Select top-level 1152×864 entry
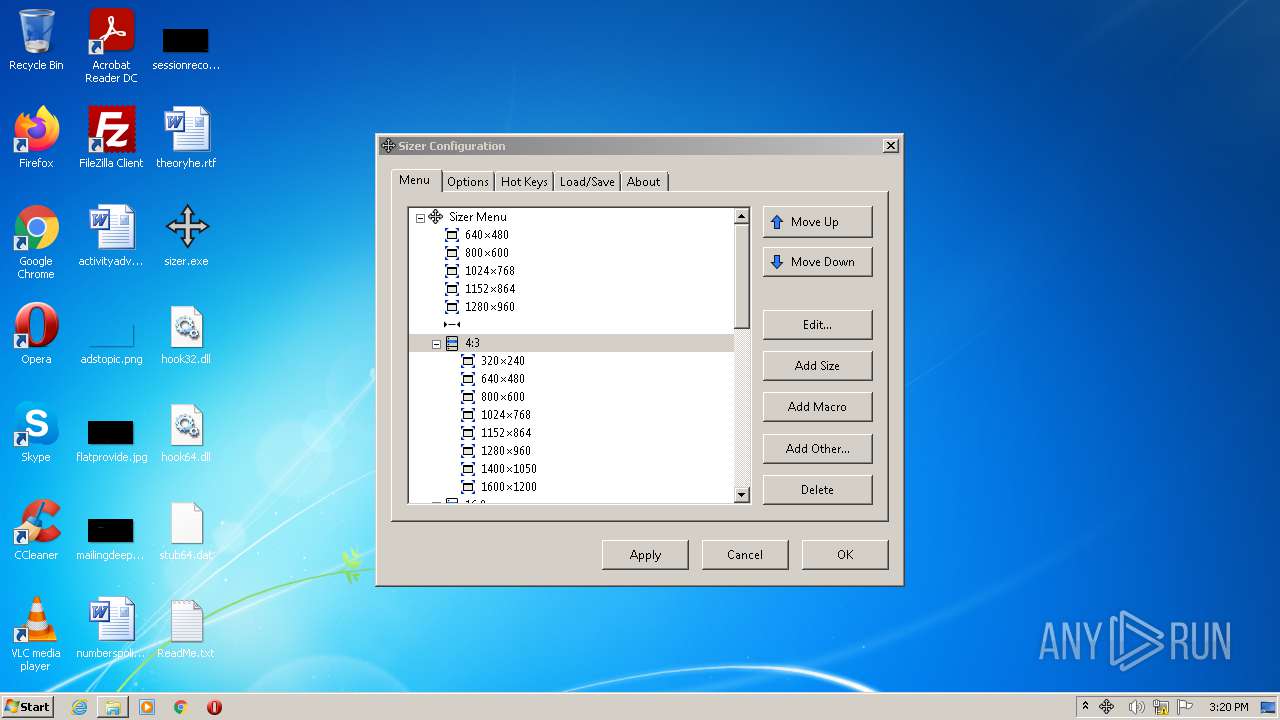The width and height of the screenshot is (1280, 720). [x=490, y=289]
